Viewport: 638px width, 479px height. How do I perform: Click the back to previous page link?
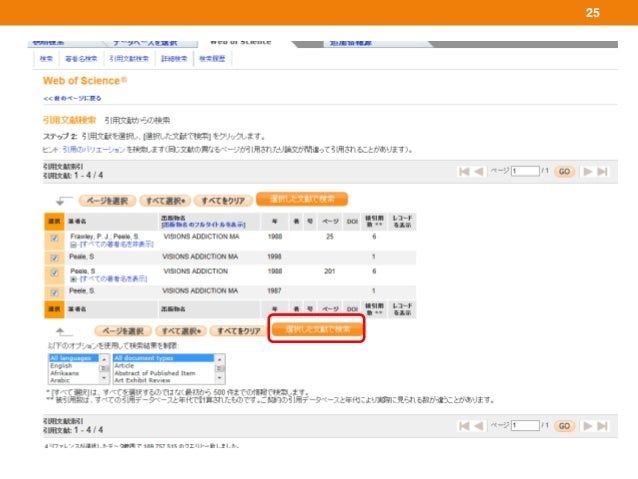tap(72, 98)
